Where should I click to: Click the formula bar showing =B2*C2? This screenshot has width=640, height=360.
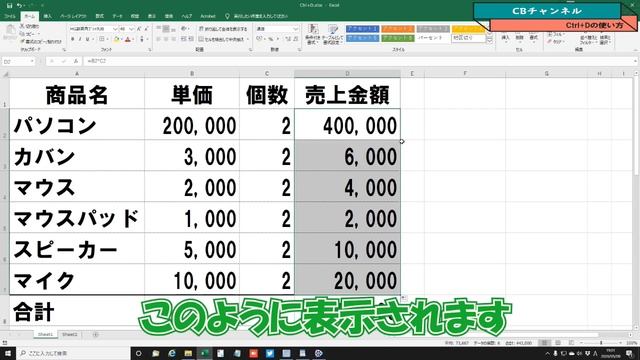pyautogui.click(x=359, y=61)
